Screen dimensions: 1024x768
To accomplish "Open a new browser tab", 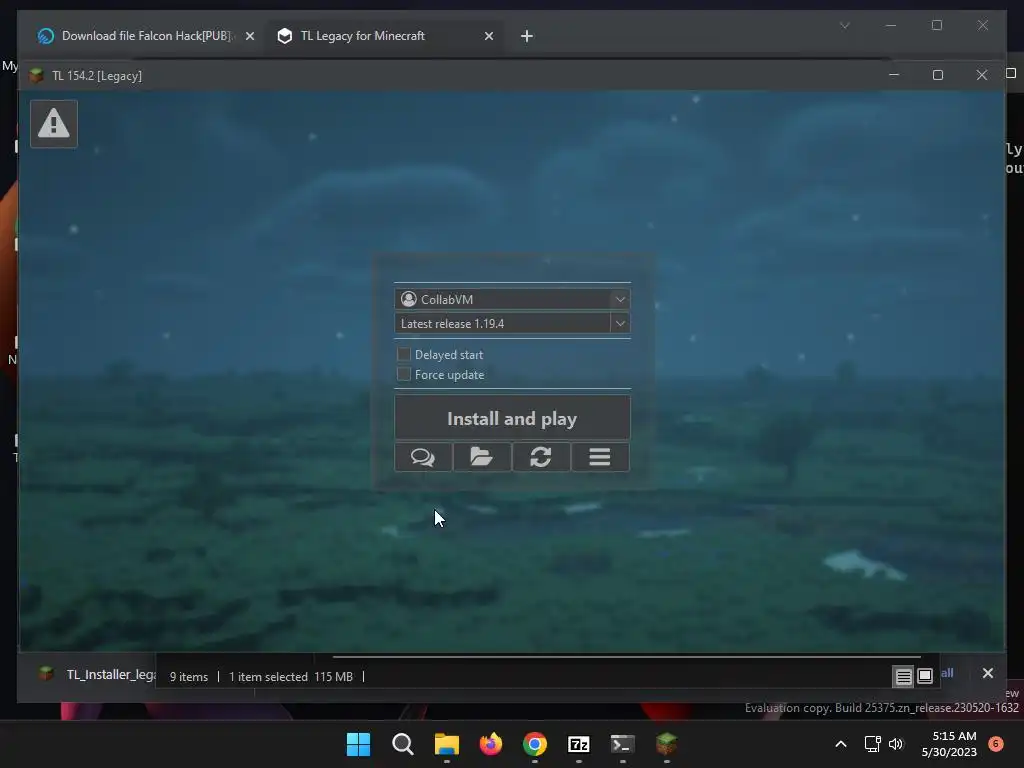I will tap(526, 37).
